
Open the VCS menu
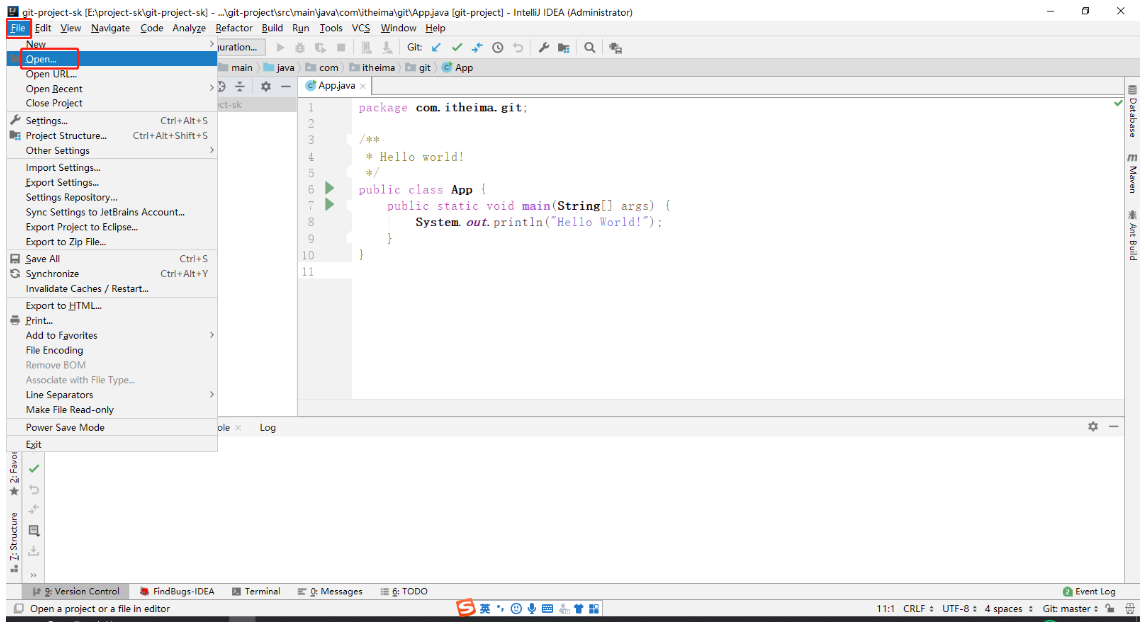[x=361, y=28]
